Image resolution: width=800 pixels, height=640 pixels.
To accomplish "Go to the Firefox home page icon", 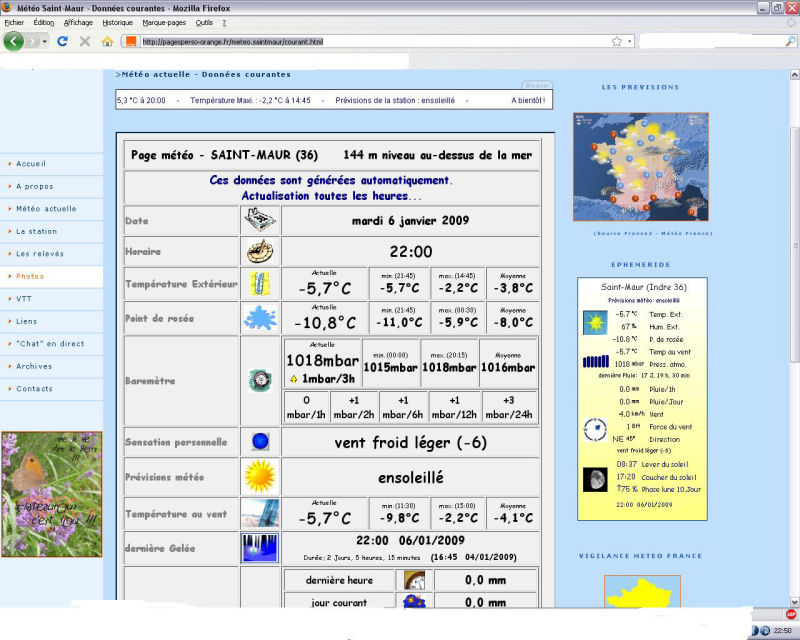I will click(x=108, y=42).
